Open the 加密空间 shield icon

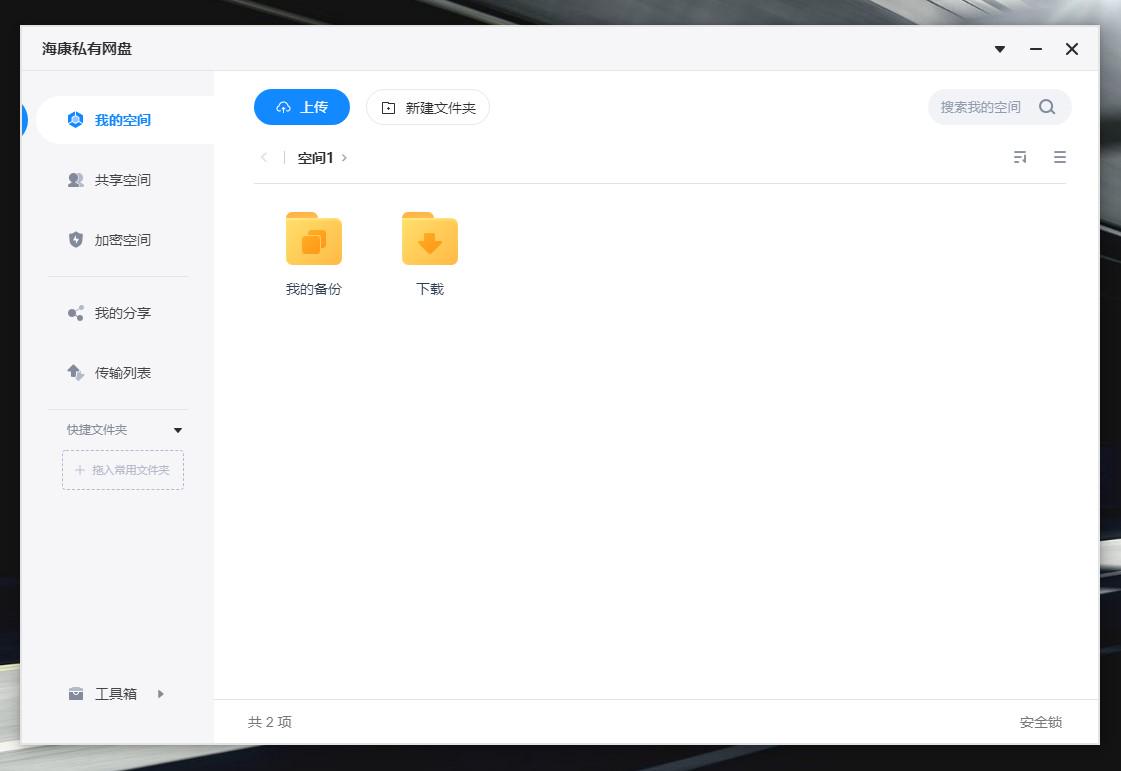pyautogui.click(x=75, y=240)
